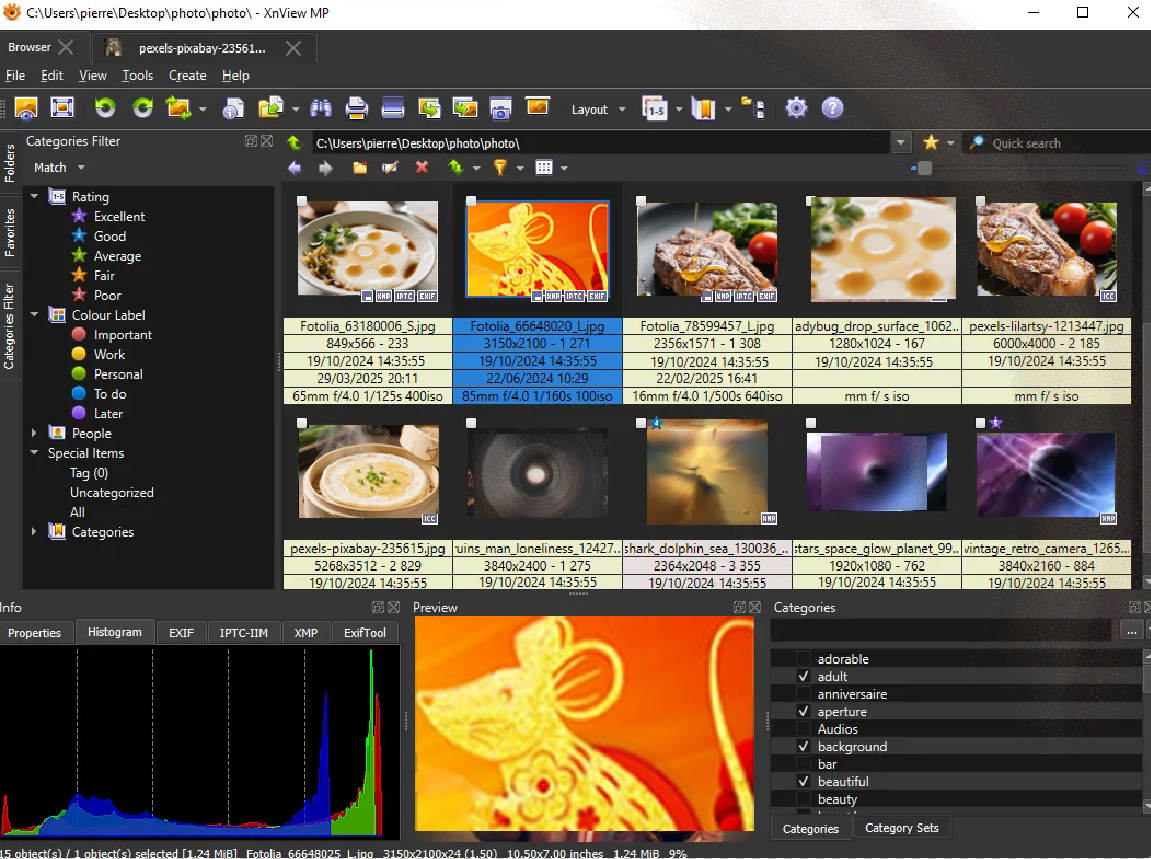Expand the People tree node

tap(34, 433)
